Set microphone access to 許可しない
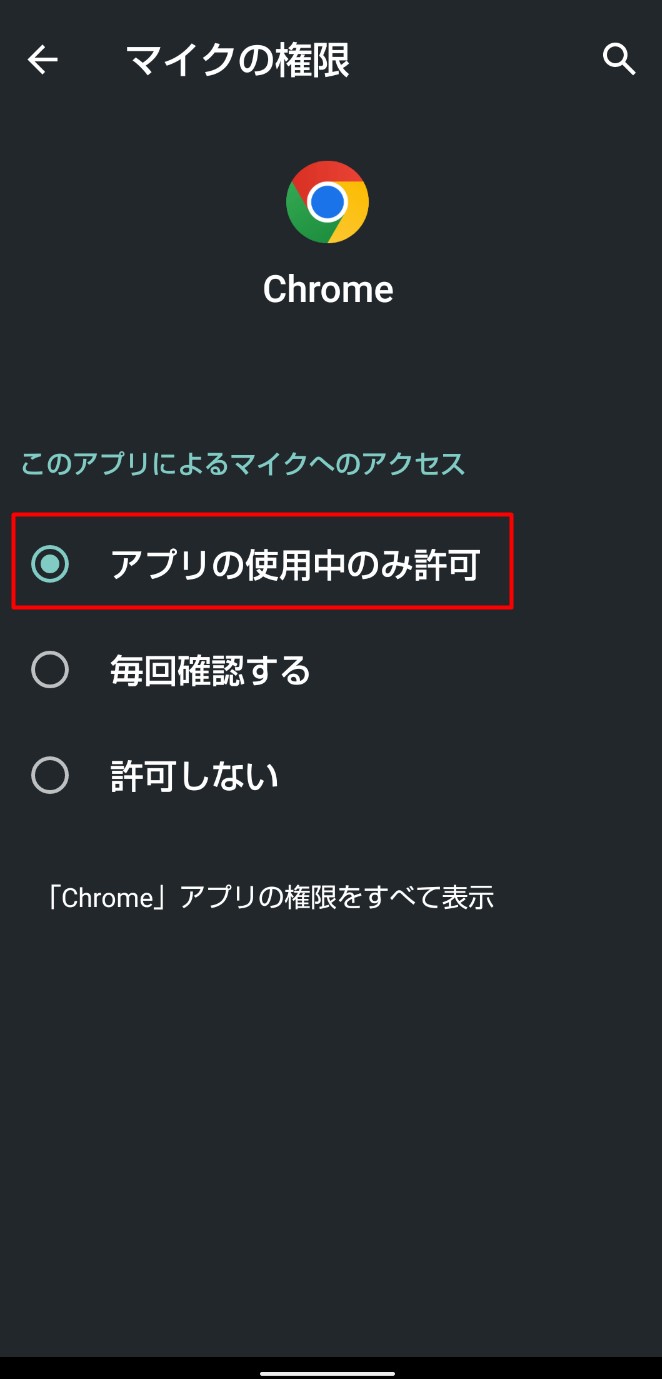The height and width of the screenshot is (1379, 662). tap(331, 775)
